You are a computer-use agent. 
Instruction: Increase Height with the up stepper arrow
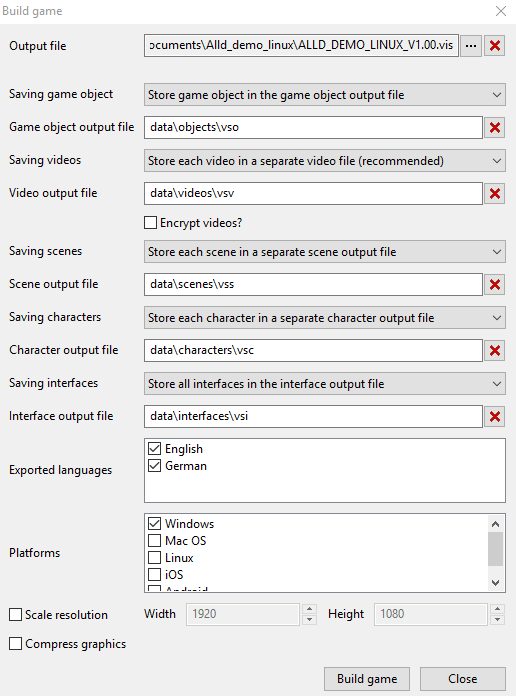click(x=498, y=609)
